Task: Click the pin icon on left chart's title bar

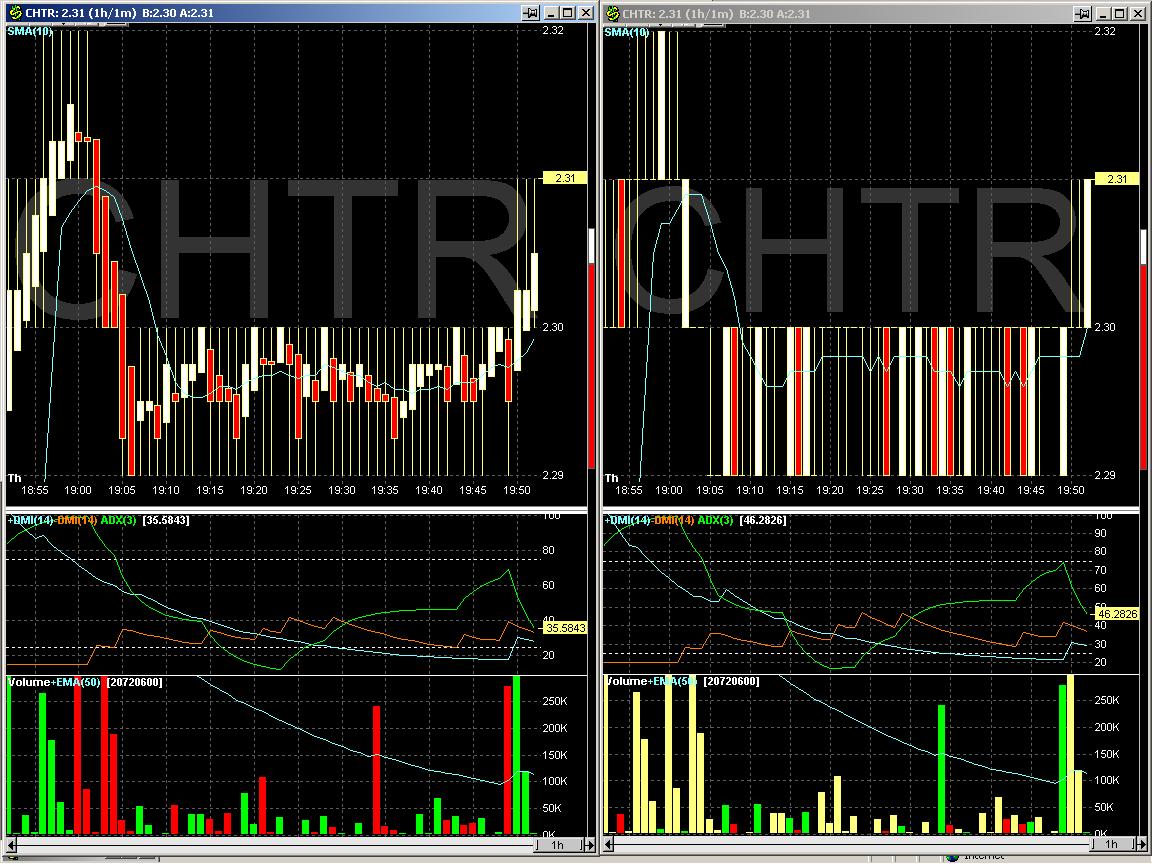Action: (531, 13)
